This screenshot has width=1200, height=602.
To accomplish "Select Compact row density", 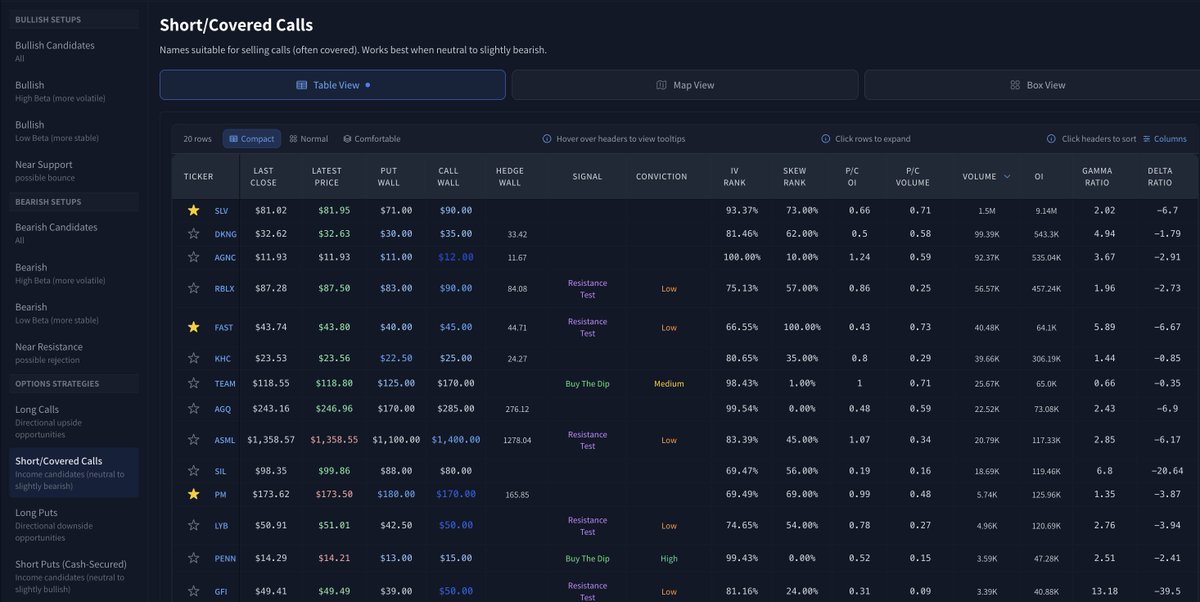I will [x=252, y=139].
